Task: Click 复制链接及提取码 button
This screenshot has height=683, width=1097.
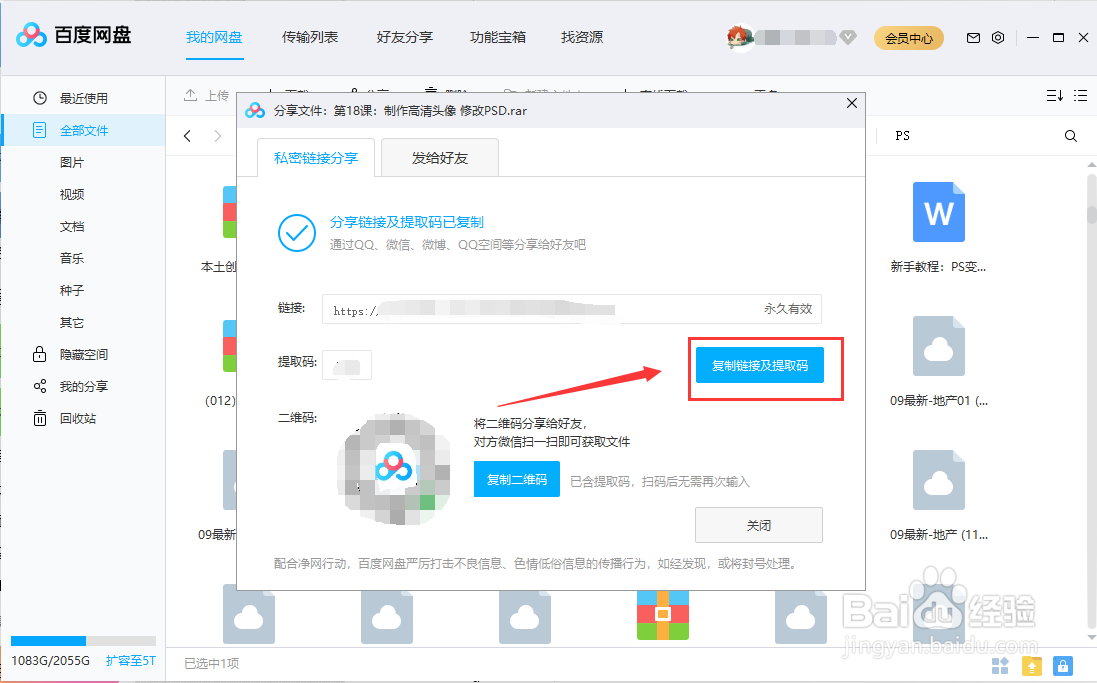Action: click(760, 365)
